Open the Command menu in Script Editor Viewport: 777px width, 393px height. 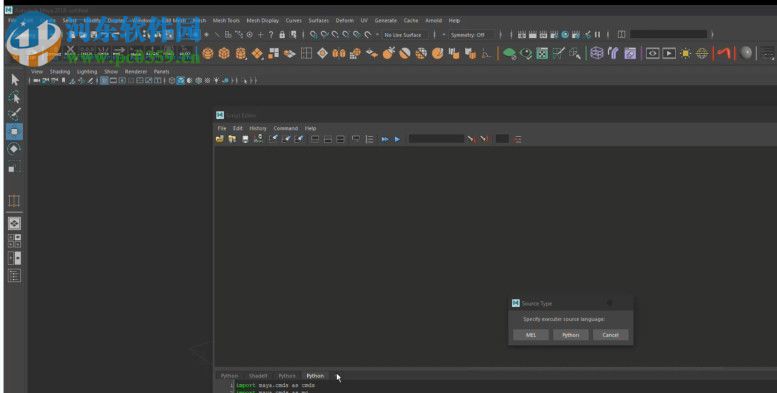[286, 128]
